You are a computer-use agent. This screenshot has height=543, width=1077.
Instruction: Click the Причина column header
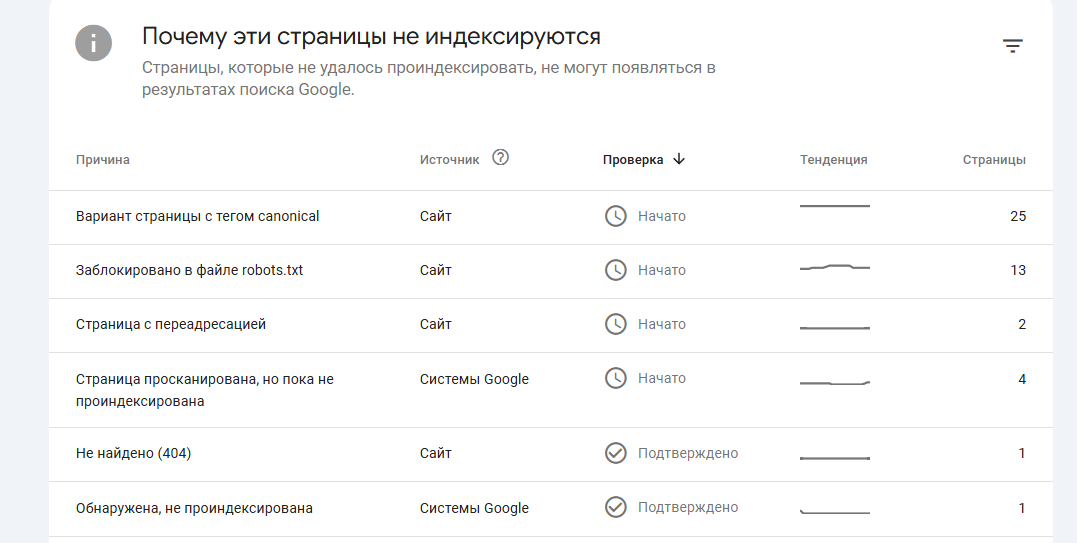tap(103, 160)
